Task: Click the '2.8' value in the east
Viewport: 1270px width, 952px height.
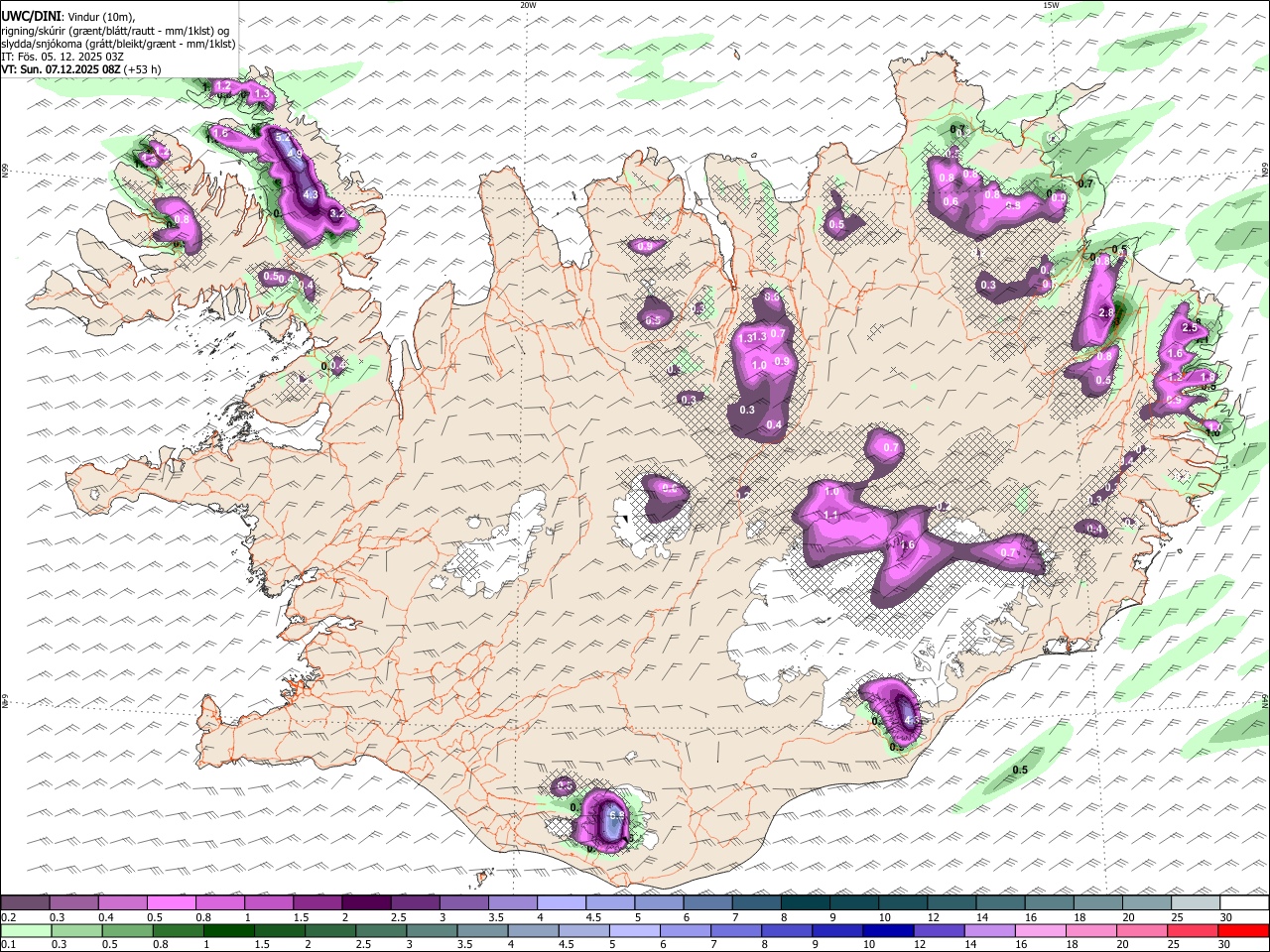Action: tap(1107, 312)
